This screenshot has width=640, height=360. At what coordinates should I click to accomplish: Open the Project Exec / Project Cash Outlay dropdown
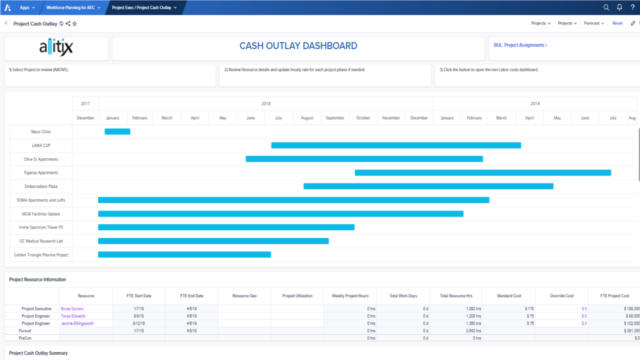coord(144,7)
